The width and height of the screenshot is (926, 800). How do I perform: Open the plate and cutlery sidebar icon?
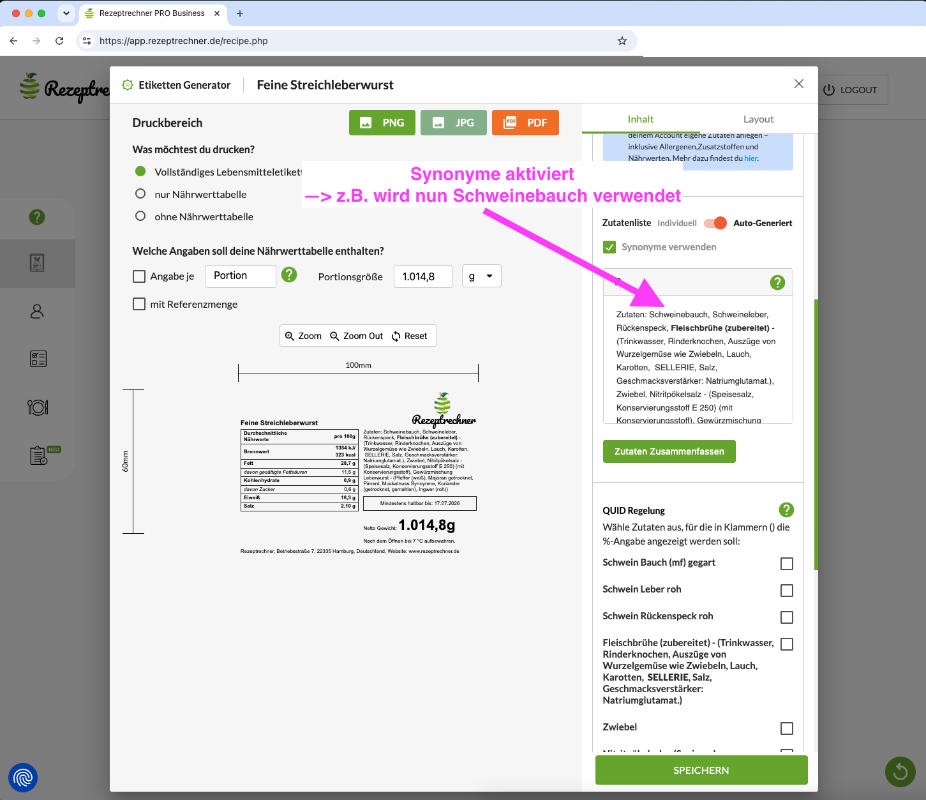click(x=38, y=407)
